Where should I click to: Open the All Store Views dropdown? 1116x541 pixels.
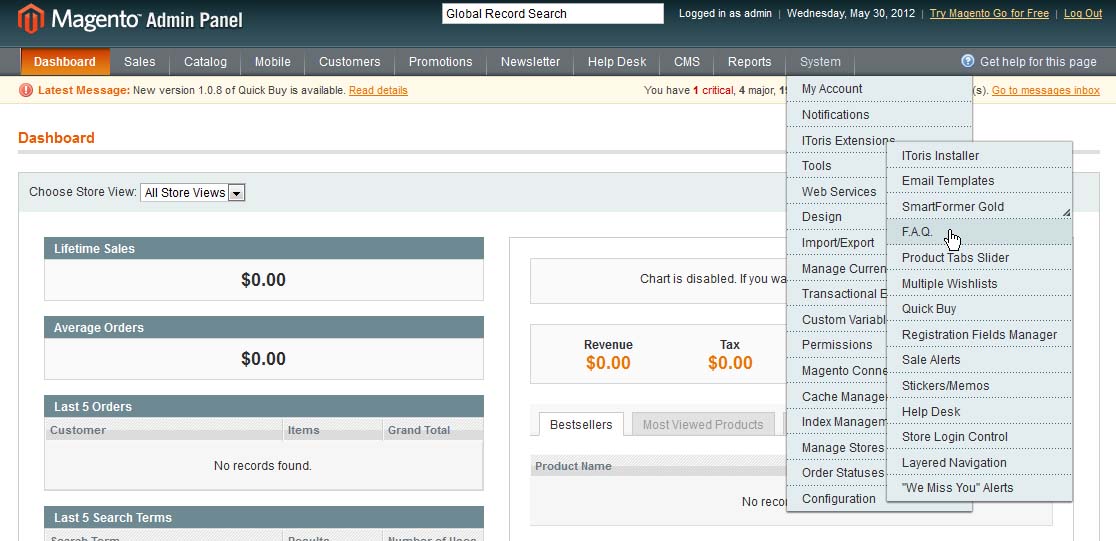pyautogui.click(x=193, y=192)
